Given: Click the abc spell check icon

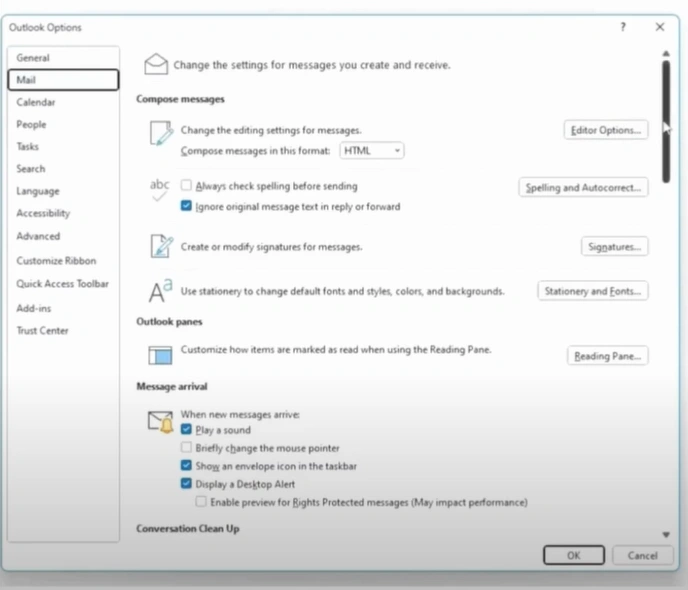Looking at the screenshot, I should pos(159,190).
